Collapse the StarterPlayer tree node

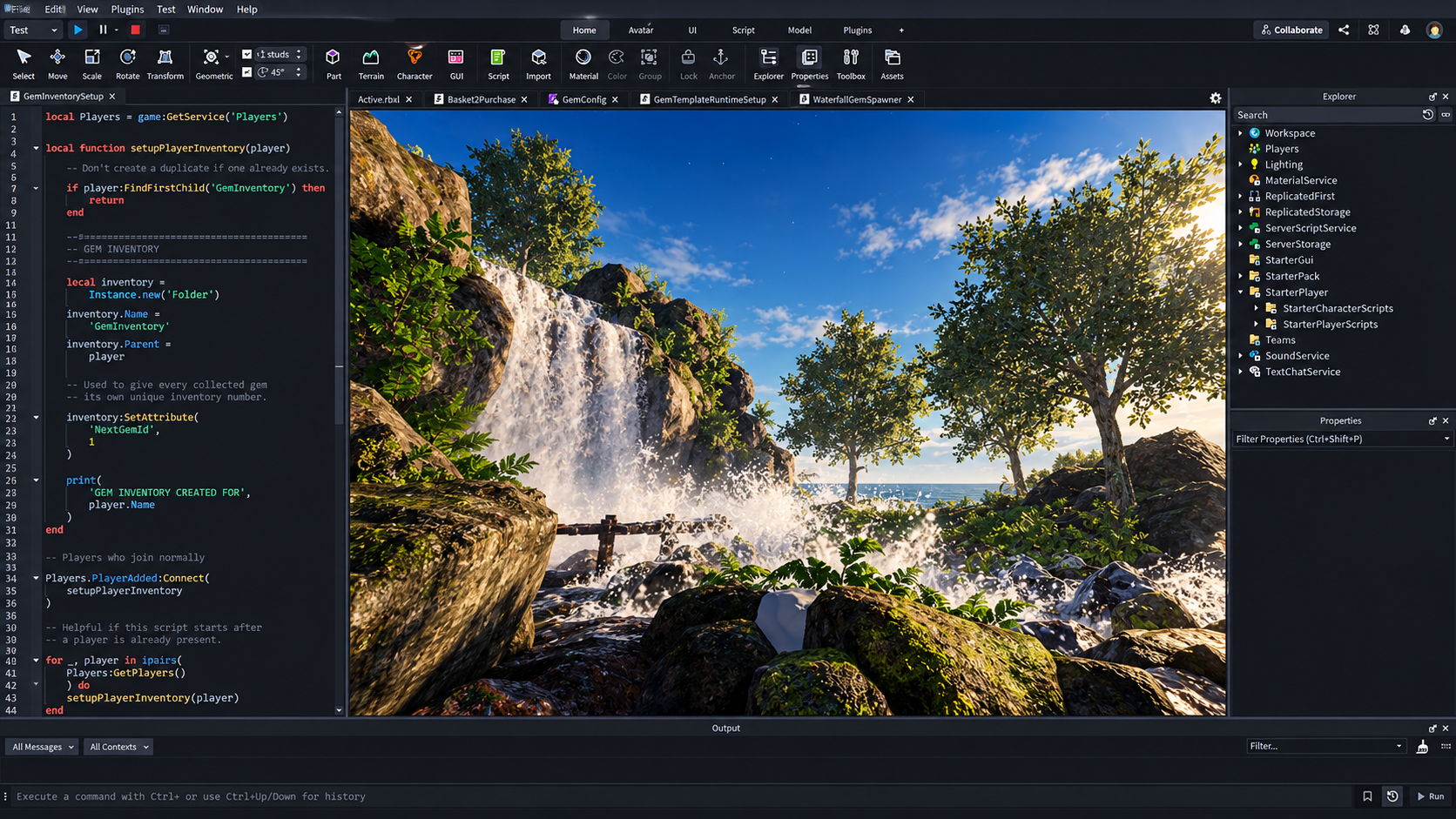click(x=1241, y=292)
